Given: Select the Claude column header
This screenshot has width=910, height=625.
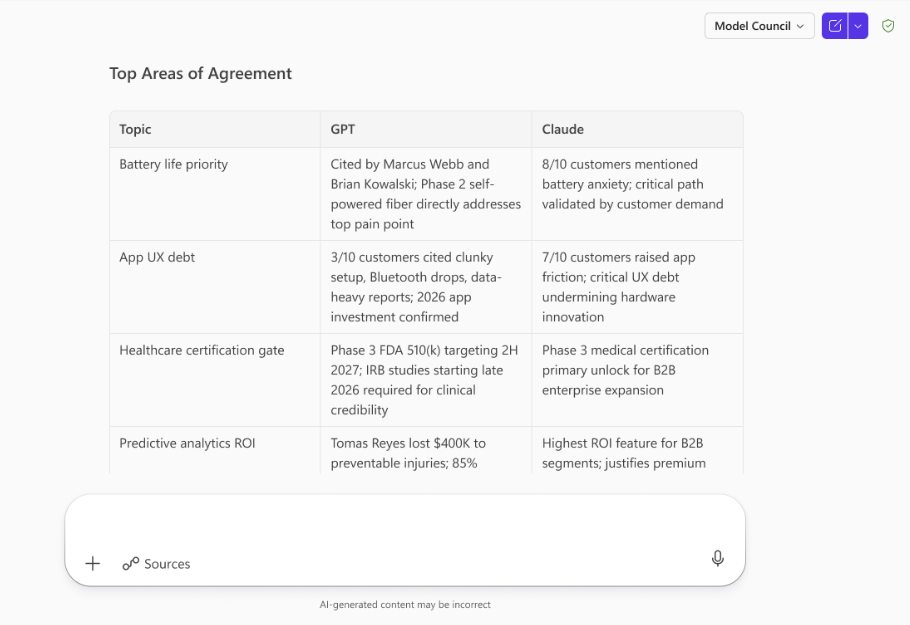Looking at the screenshot, I should [563, 129].
